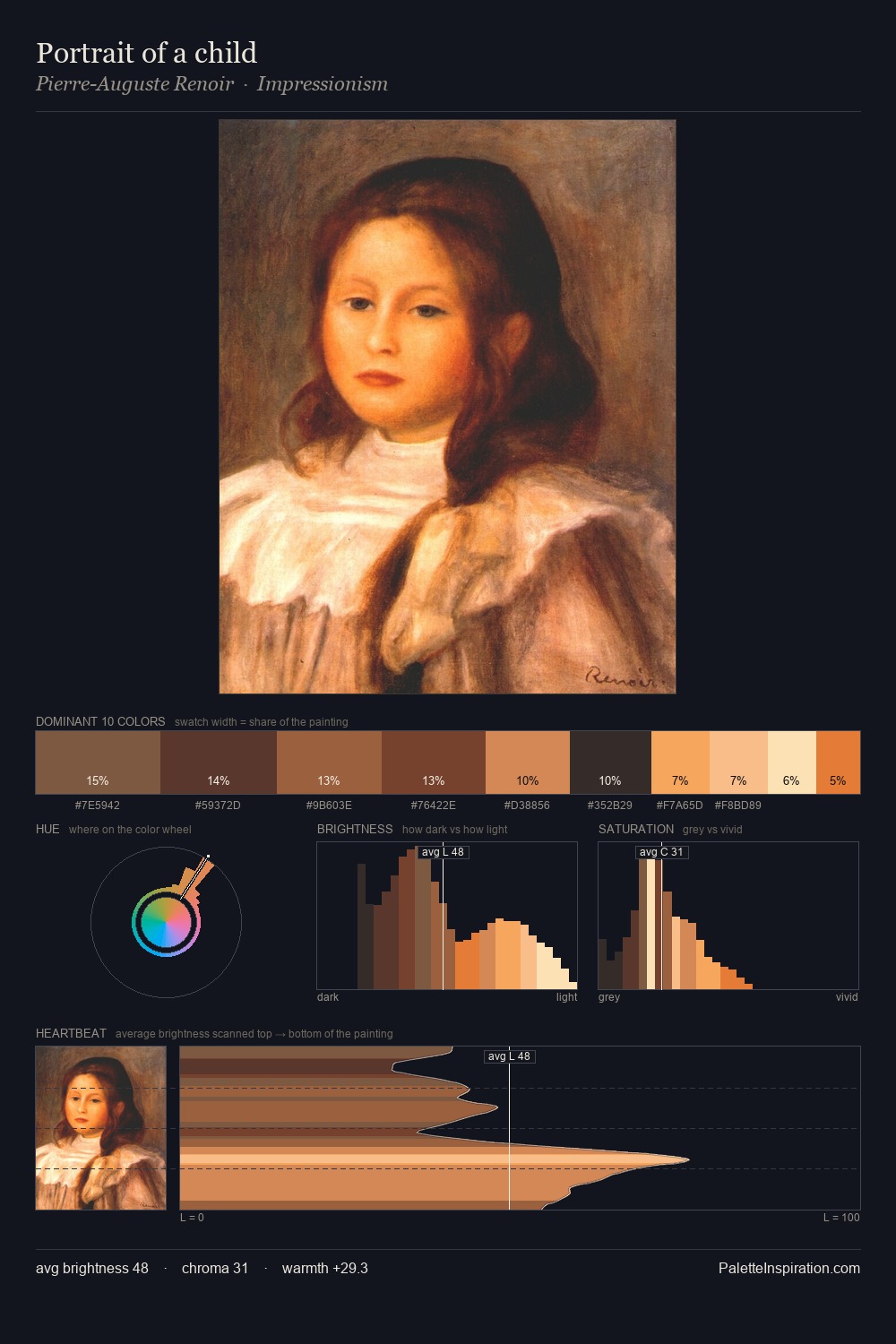Choose the 13% swatch labeled #76422E

coord(434,762)
